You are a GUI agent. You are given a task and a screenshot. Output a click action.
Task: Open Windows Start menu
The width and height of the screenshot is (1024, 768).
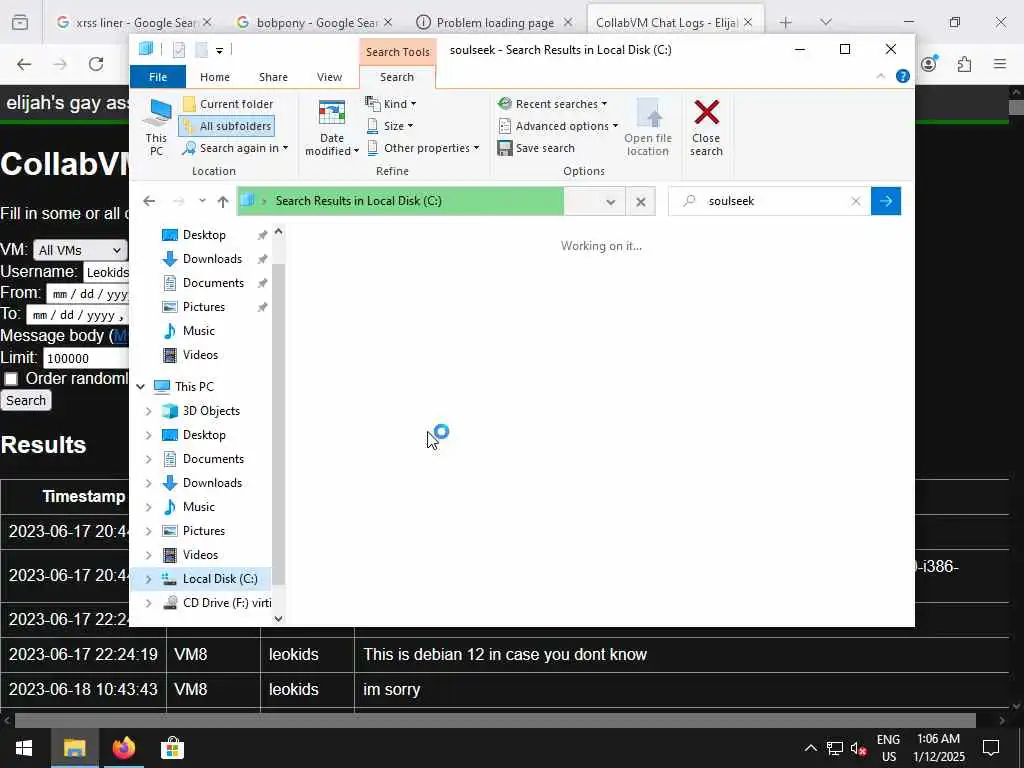[x=24, y=748]
